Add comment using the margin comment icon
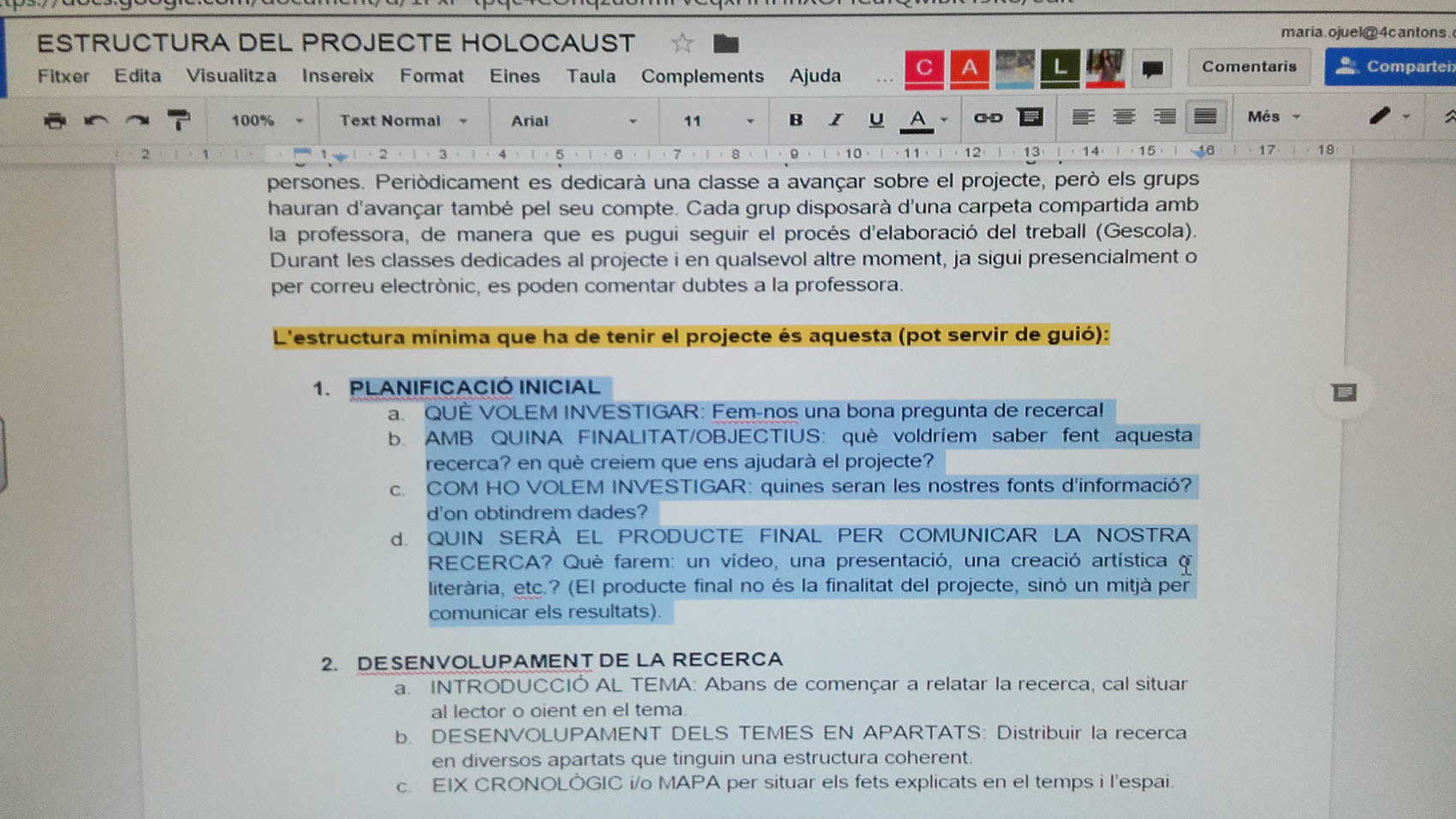This screenshot has height=819, width=1456. (1344, 393)
